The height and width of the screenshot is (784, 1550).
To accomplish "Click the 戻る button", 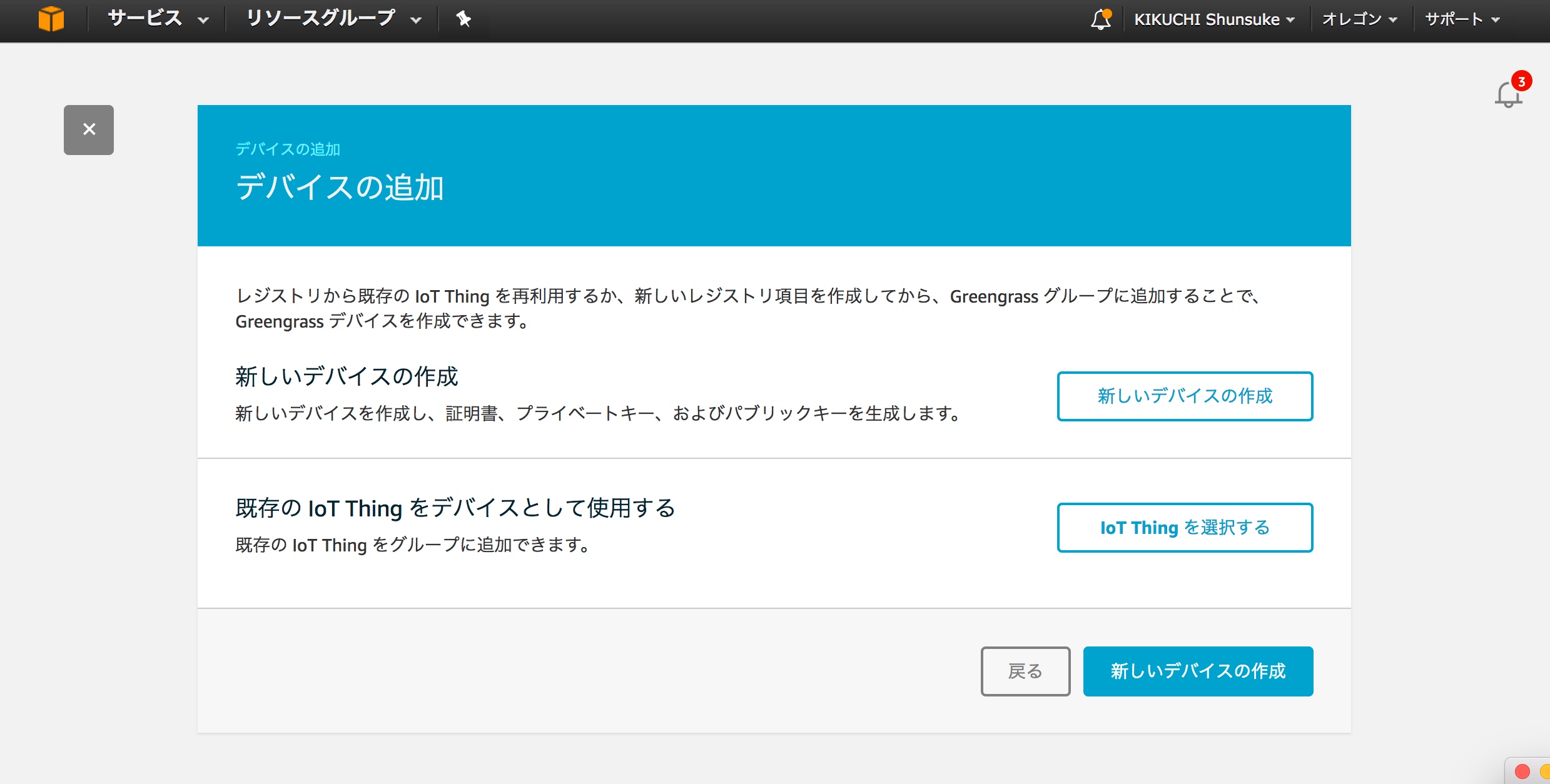I will click(1025, 671).
